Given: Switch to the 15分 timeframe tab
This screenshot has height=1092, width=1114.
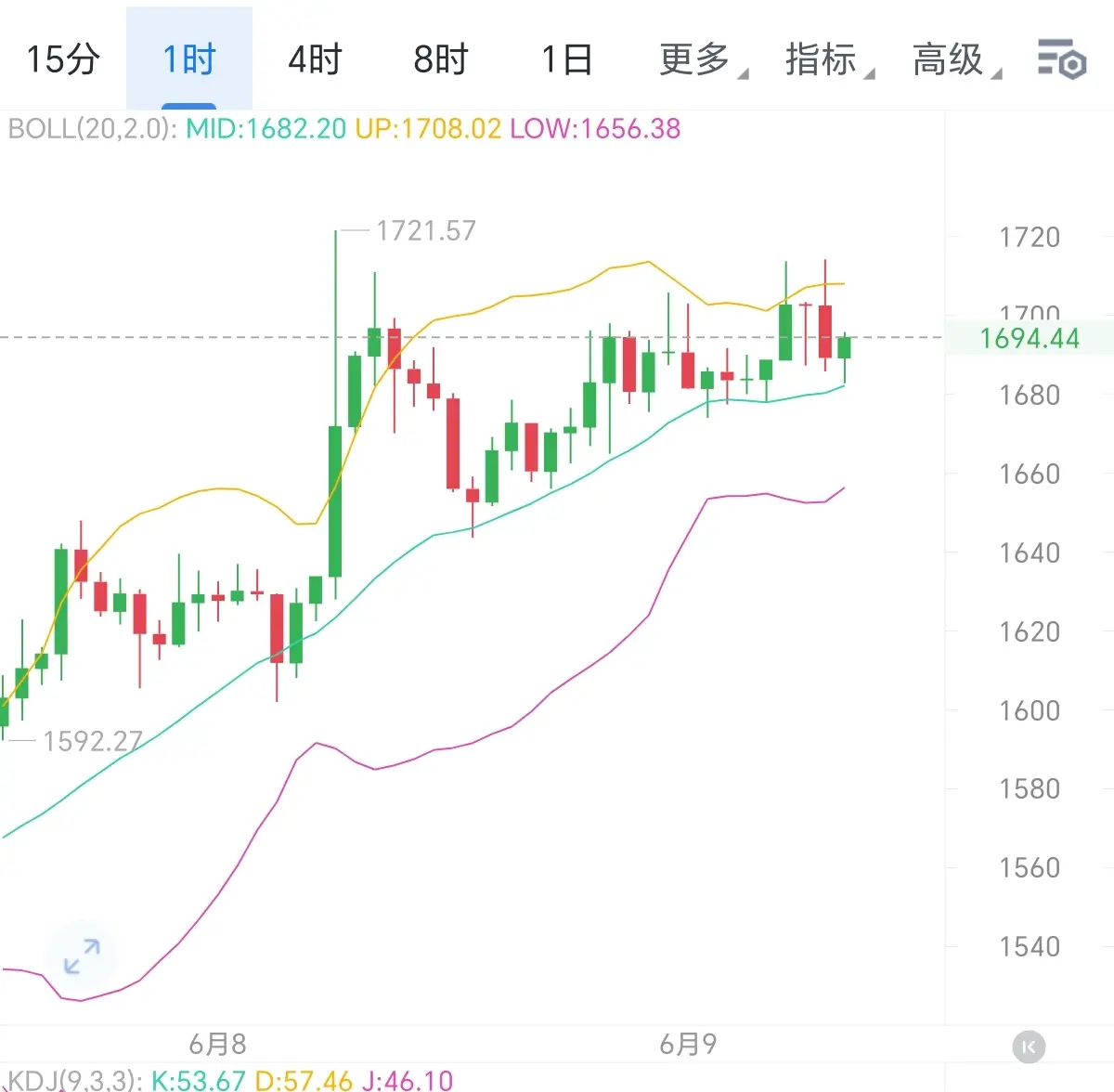Looking at the screenshot, I should [x=62, y=59].
